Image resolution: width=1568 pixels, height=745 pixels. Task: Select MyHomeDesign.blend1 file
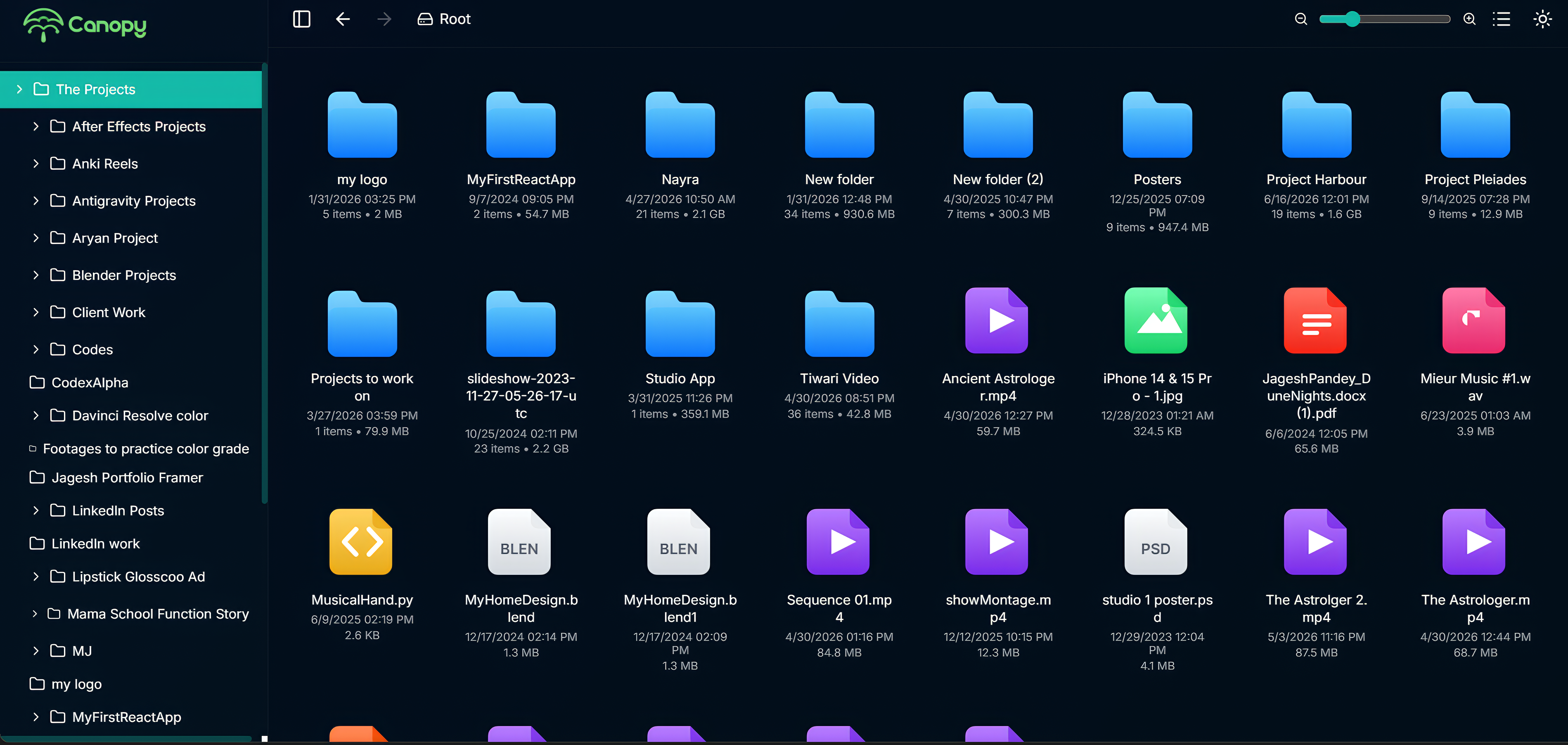679,542
